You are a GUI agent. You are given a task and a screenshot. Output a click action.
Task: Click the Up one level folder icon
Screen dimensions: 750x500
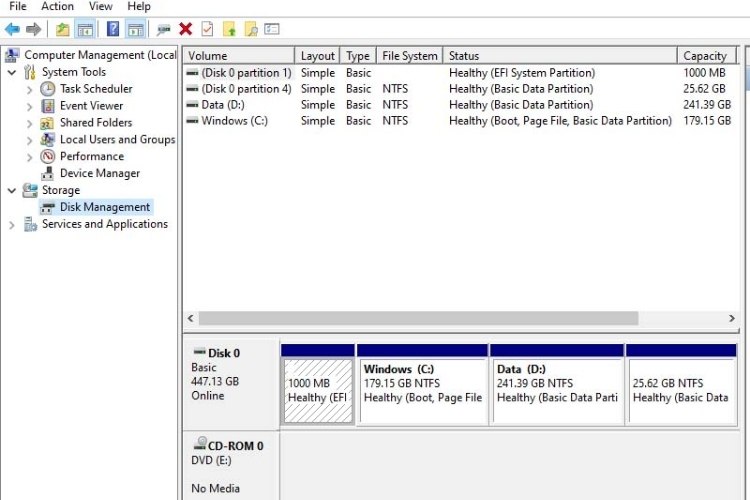coord(63,29)
